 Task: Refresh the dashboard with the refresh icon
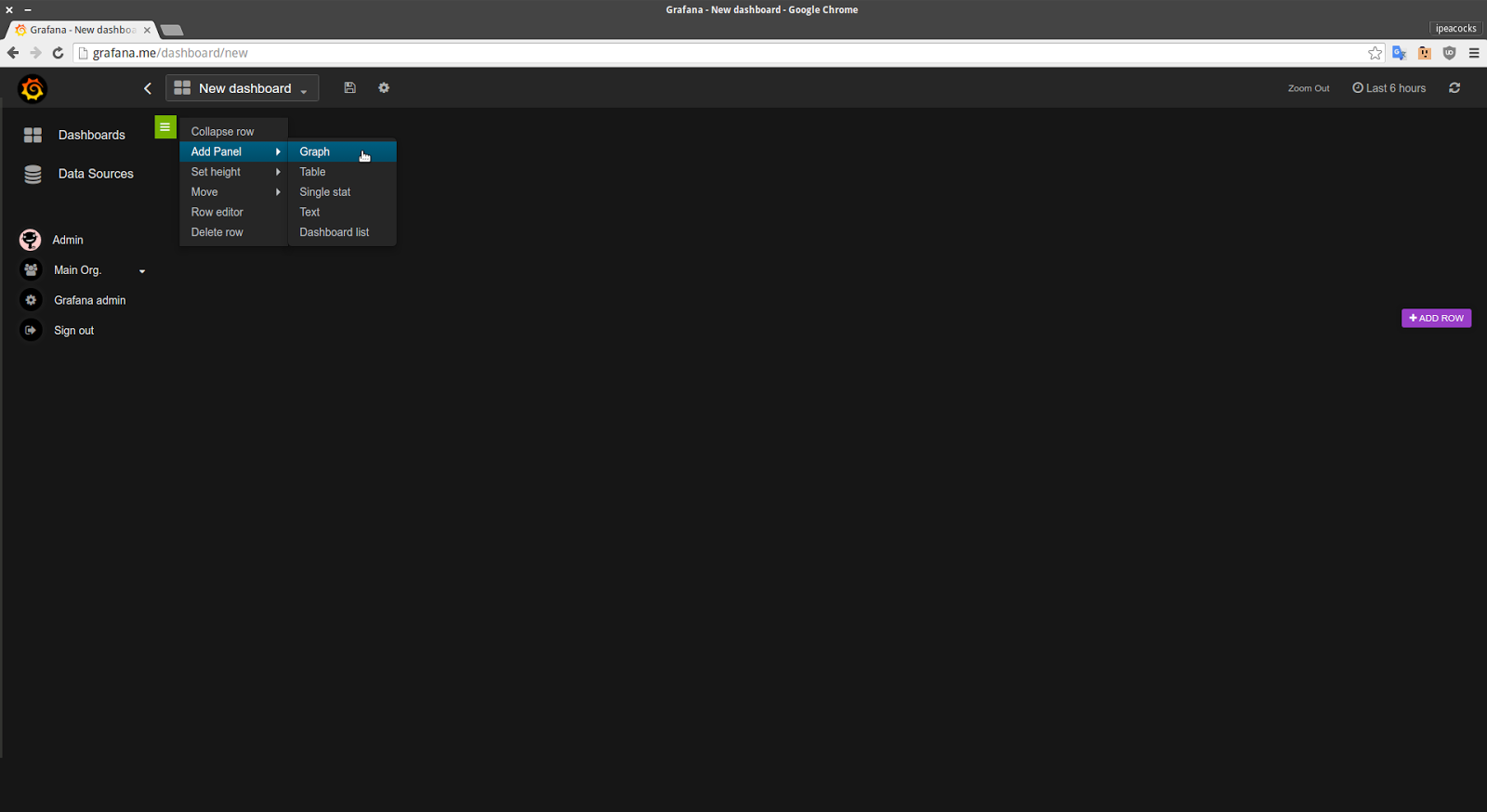point(1454,87)
